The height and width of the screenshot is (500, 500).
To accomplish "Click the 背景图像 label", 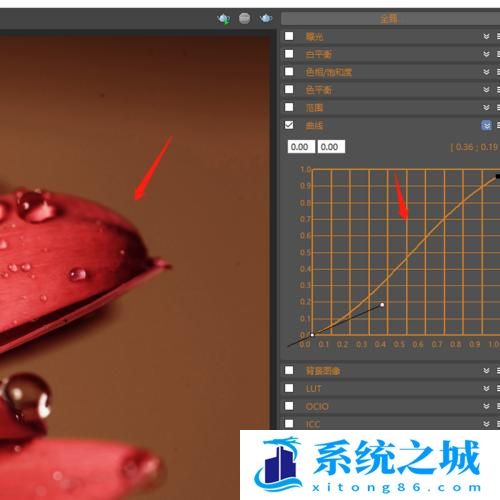I will pyautogui.click(x=323, y=371).
